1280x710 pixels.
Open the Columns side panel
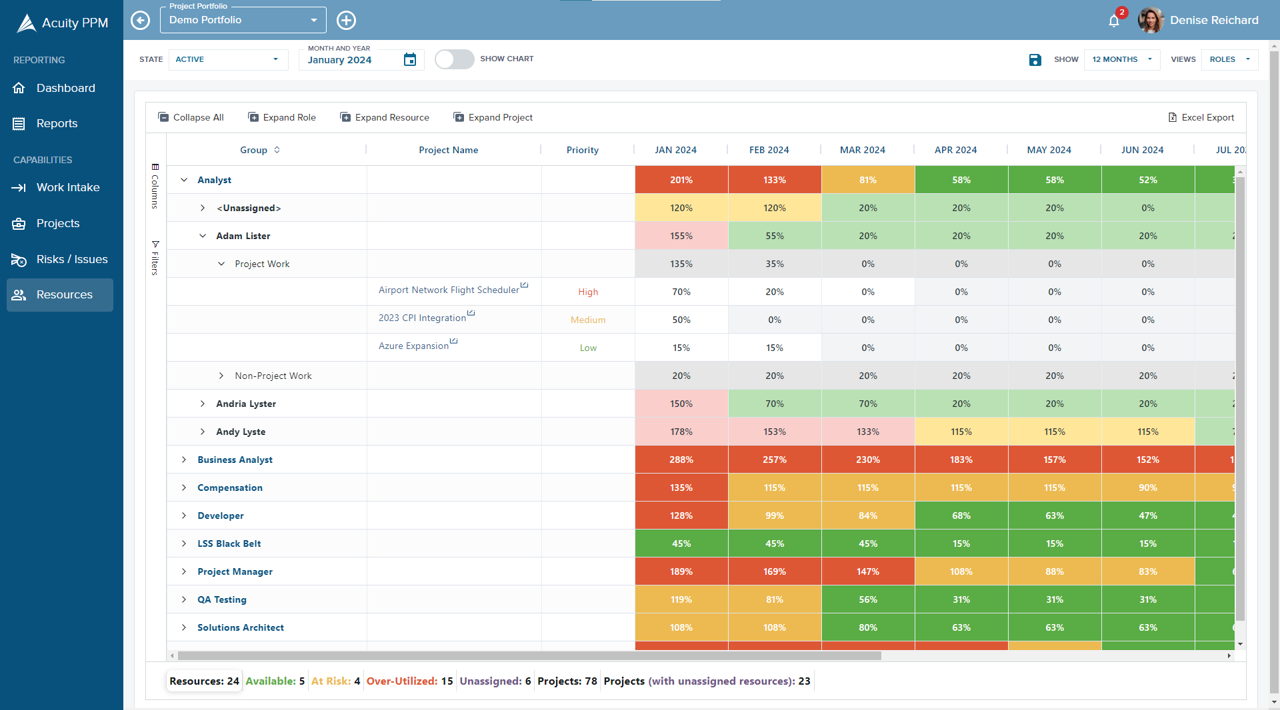[x=155, y=186]
